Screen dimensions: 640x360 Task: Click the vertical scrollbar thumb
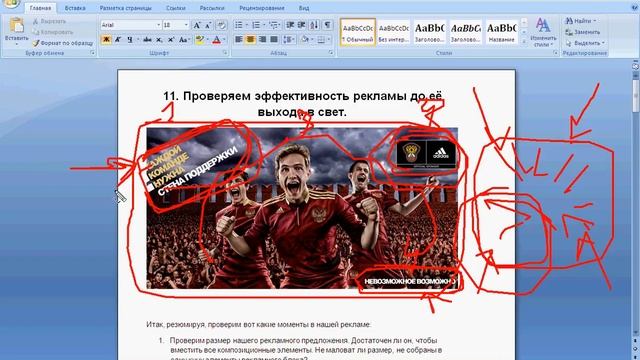click(636, 95)
